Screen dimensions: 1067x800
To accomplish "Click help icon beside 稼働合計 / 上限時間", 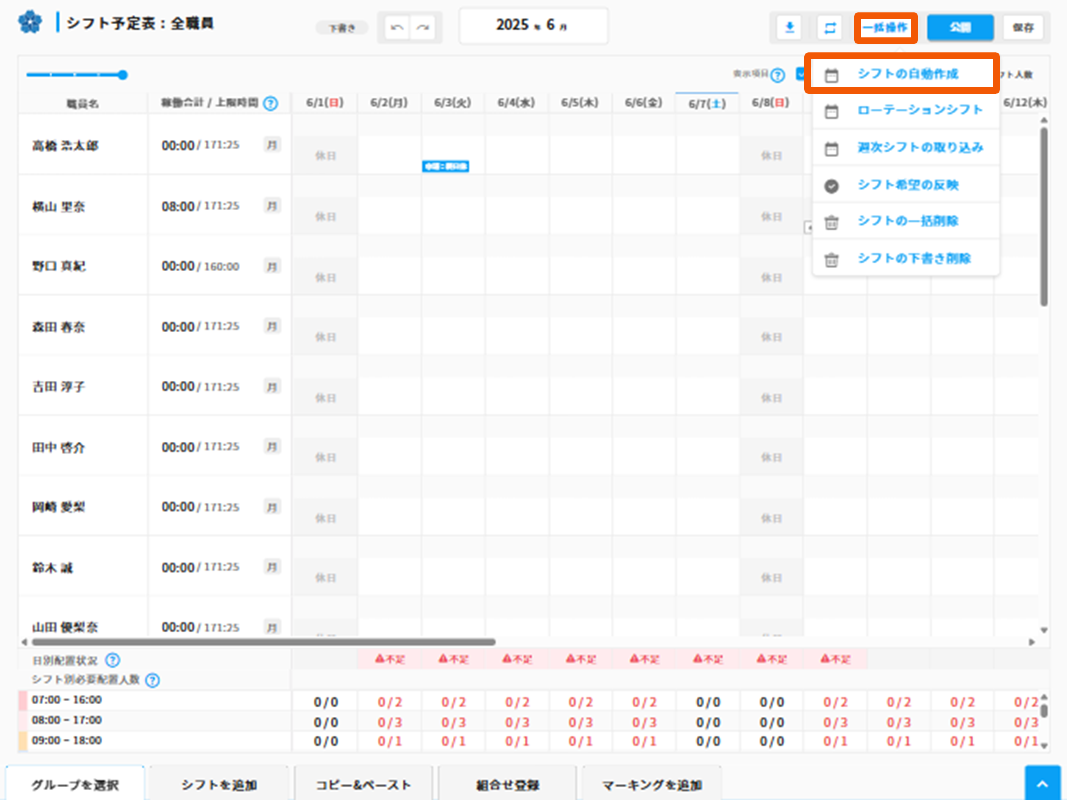I will point(270,103).
